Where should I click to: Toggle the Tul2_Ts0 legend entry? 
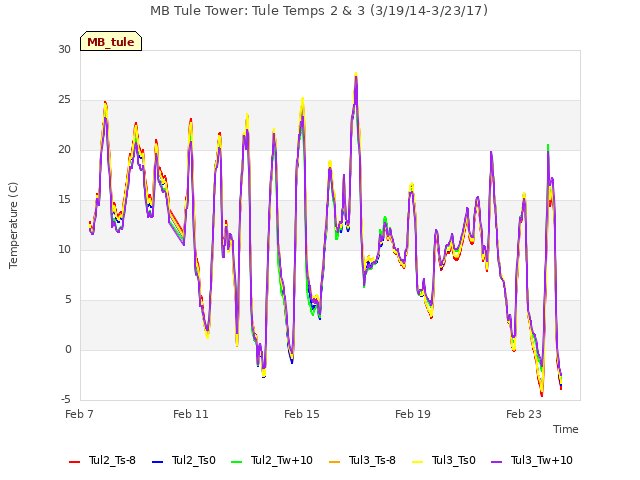click(x=184, y=460)
